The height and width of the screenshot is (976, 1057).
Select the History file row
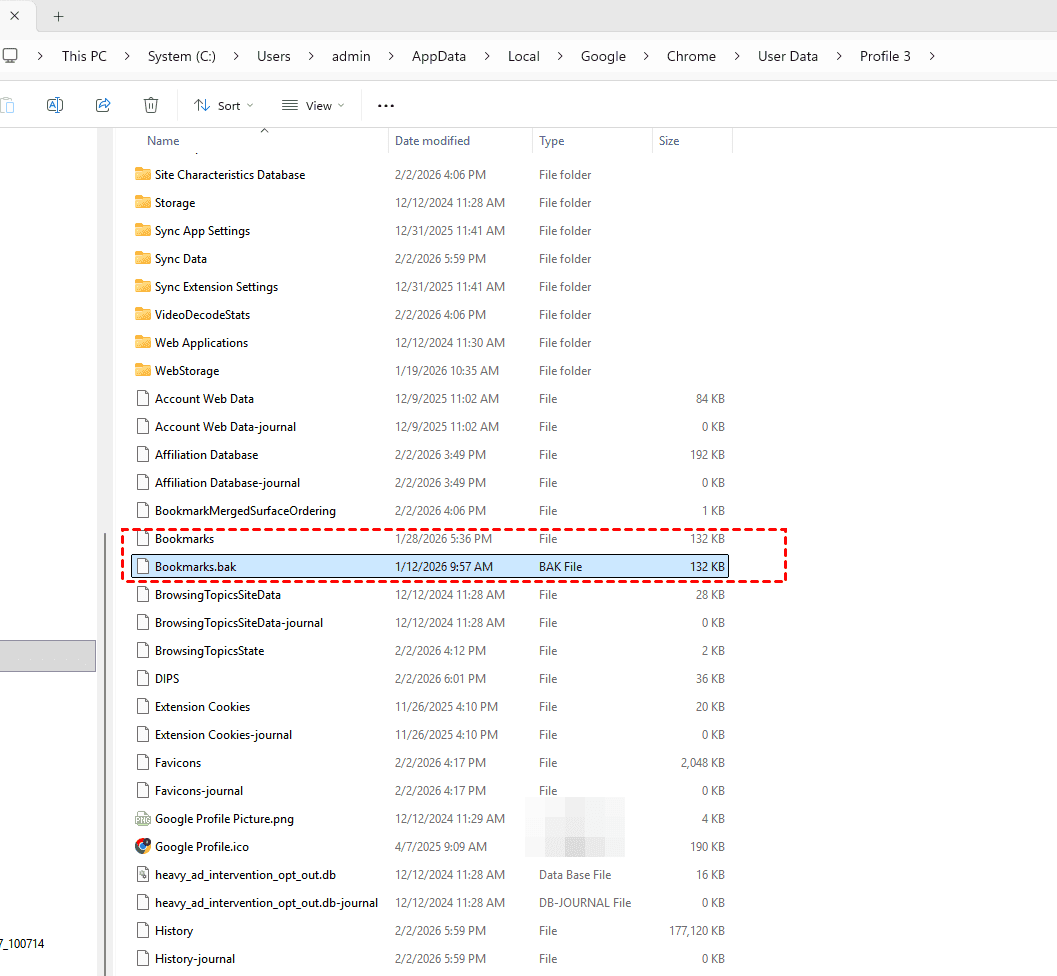tap(174, 930)
